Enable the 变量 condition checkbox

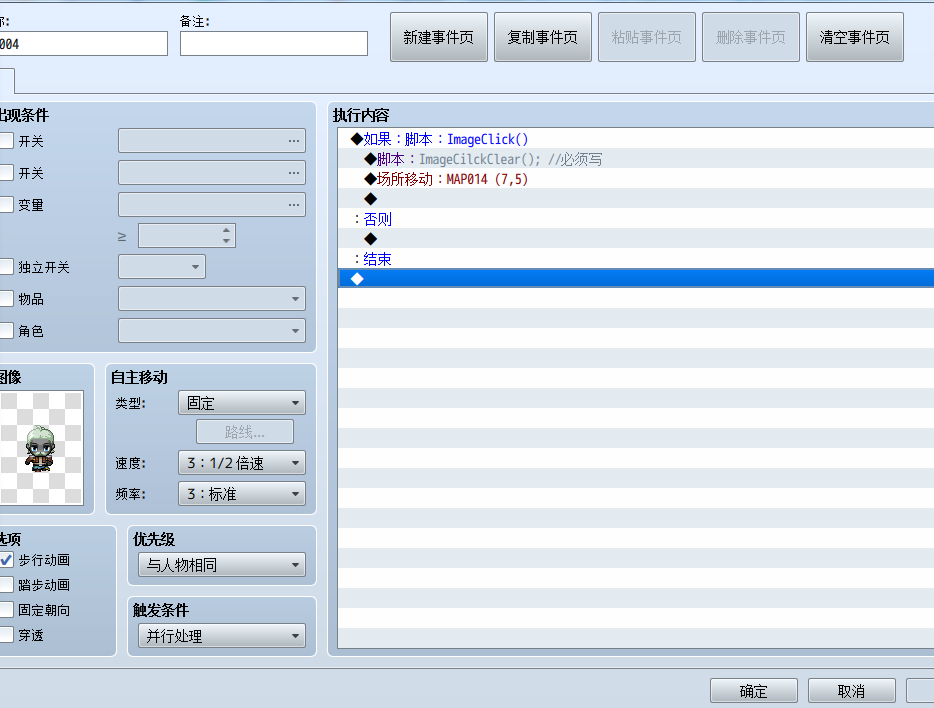pyautogui.click(x=7, y=204)
